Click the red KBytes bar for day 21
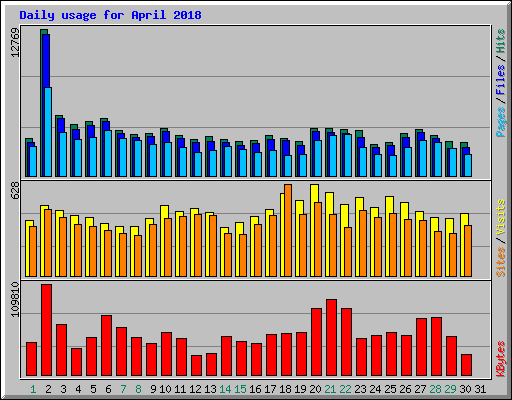Screen dimensions: 512x400 pyautogui.click(x=331, y=338)
